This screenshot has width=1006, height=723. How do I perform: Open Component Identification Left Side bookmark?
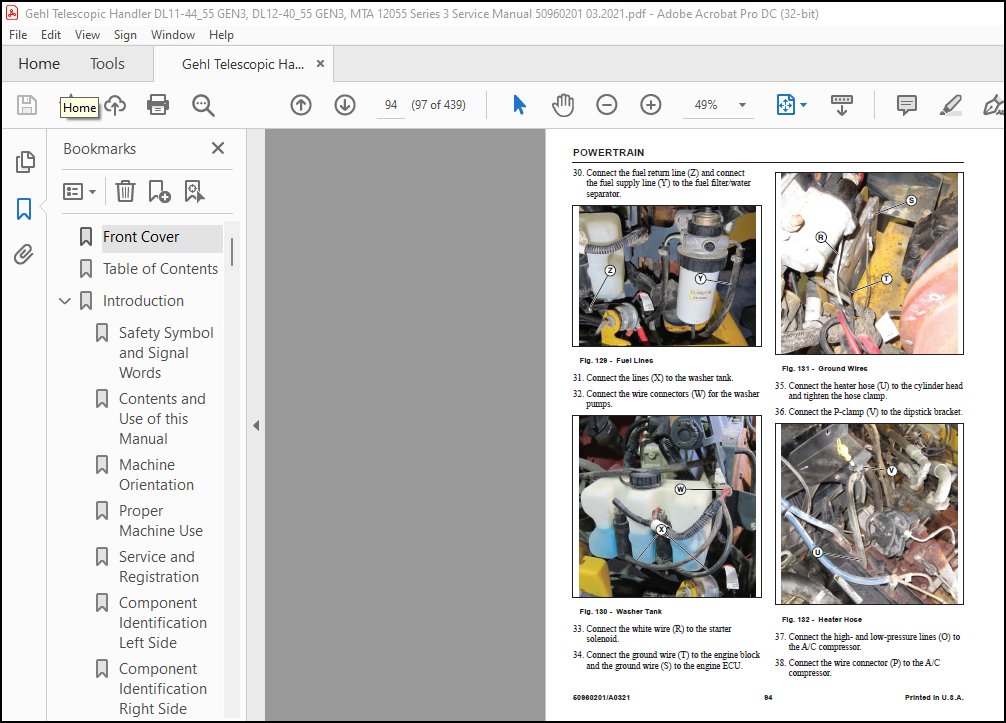[x=162, y=623]
